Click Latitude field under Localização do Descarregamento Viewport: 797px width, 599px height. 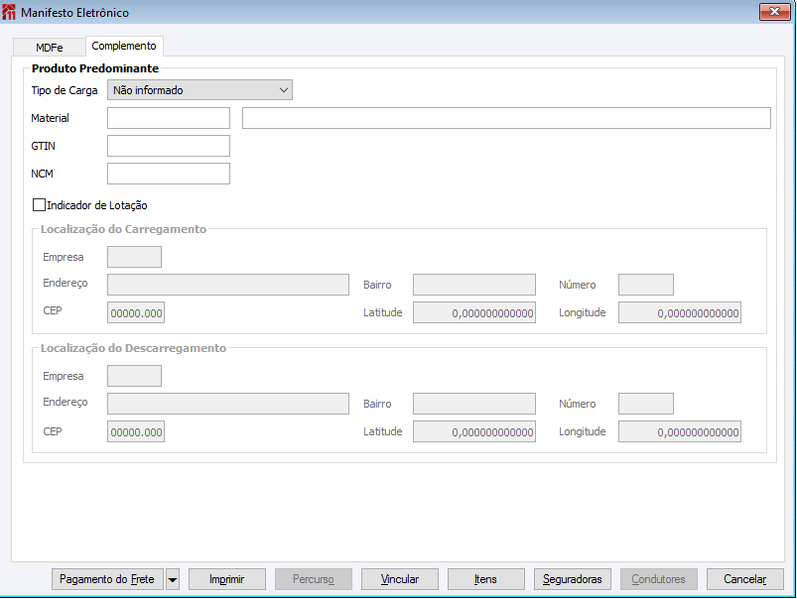(x=474, y=432)
